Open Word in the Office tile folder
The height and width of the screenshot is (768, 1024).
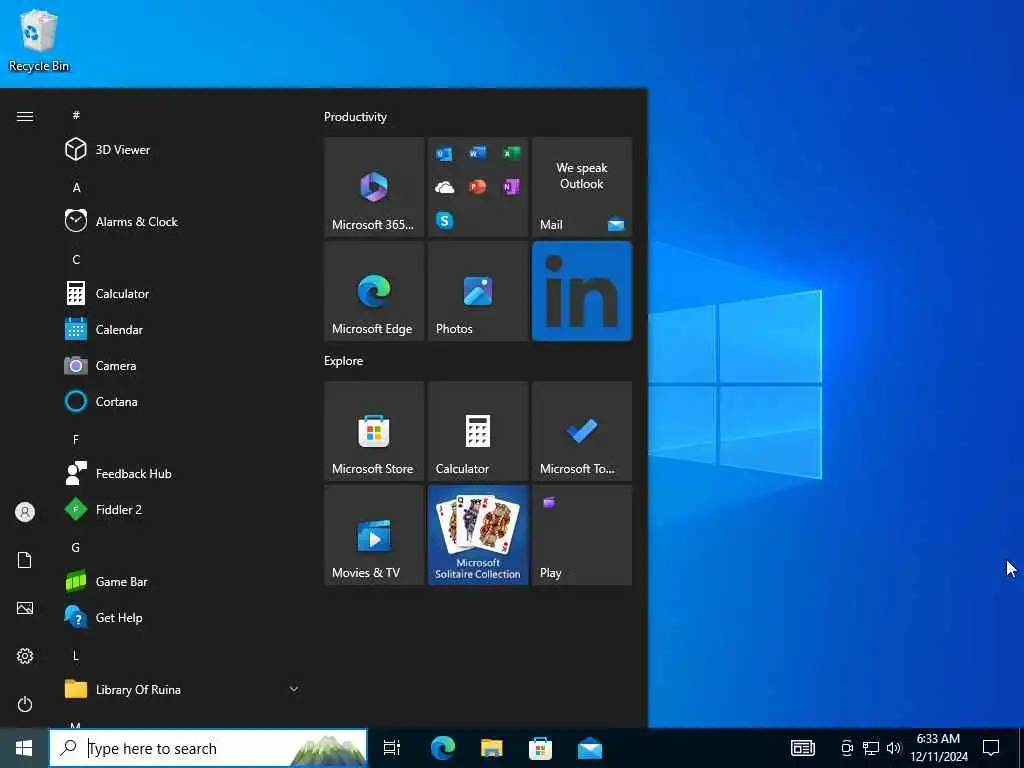[477, 153]
